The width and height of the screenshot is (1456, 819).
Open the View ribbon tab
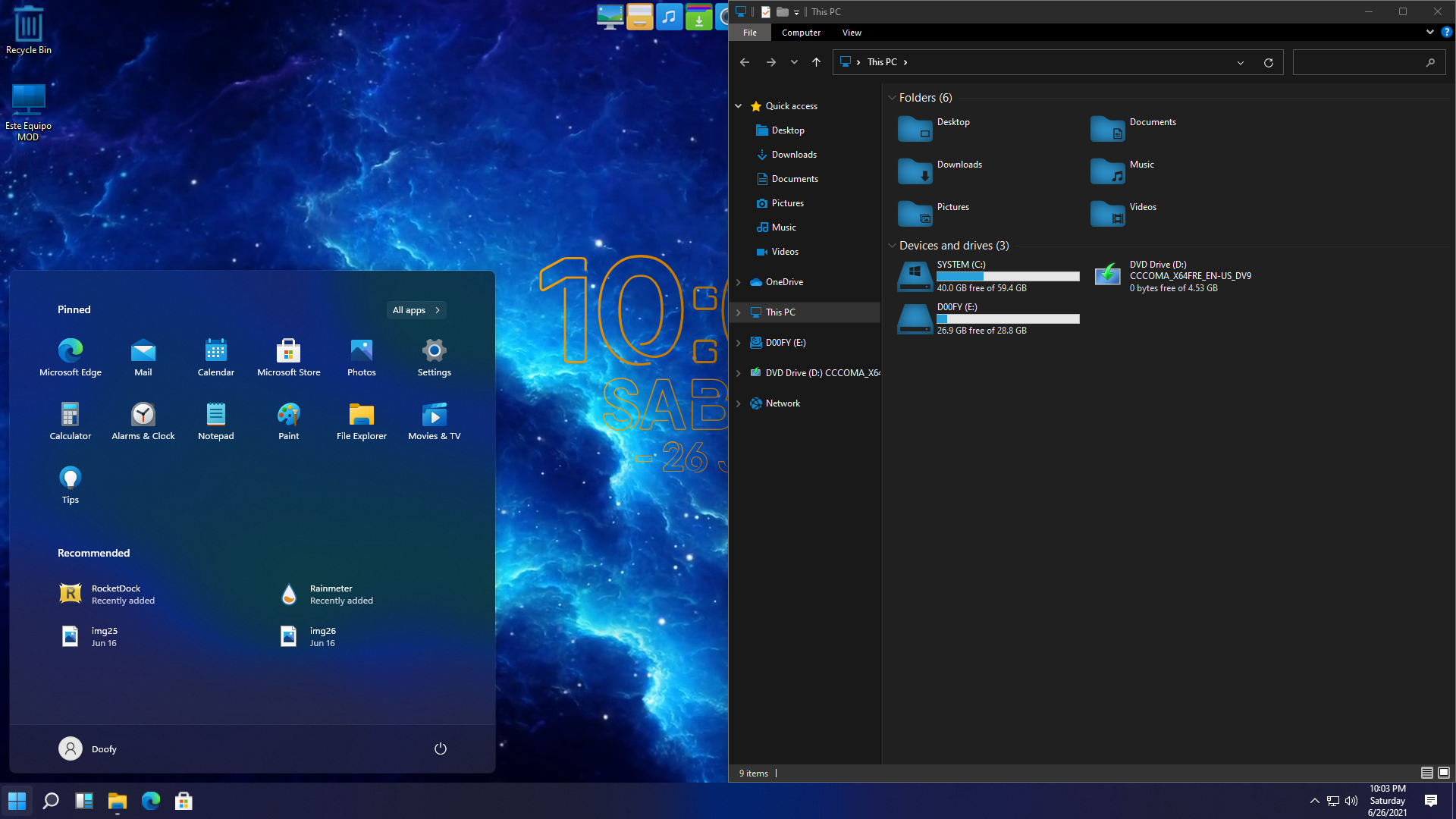pyautogui.click(x=852, y=33)
